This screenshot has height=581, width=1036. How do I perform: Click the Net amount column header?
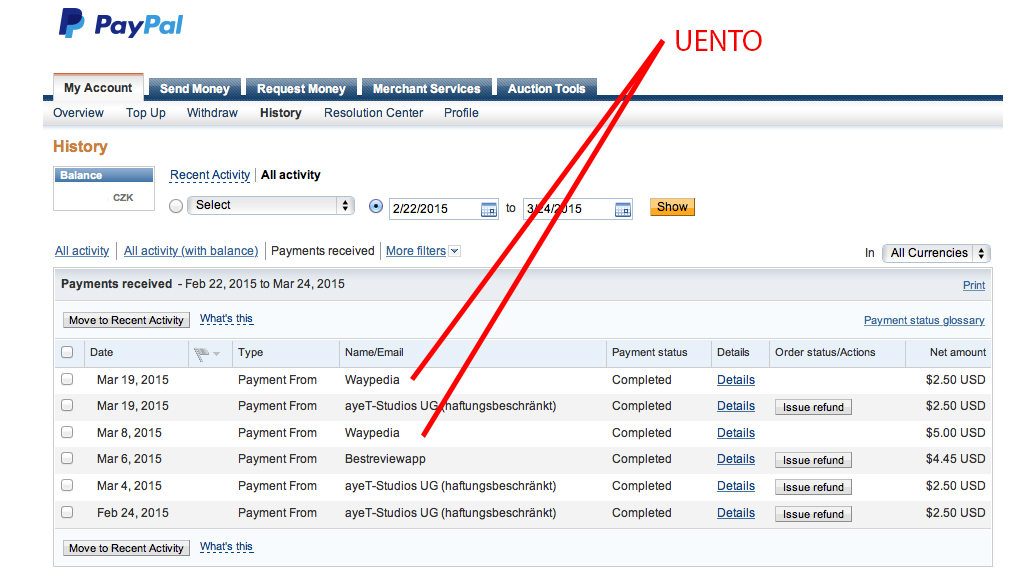coord(958,352)
